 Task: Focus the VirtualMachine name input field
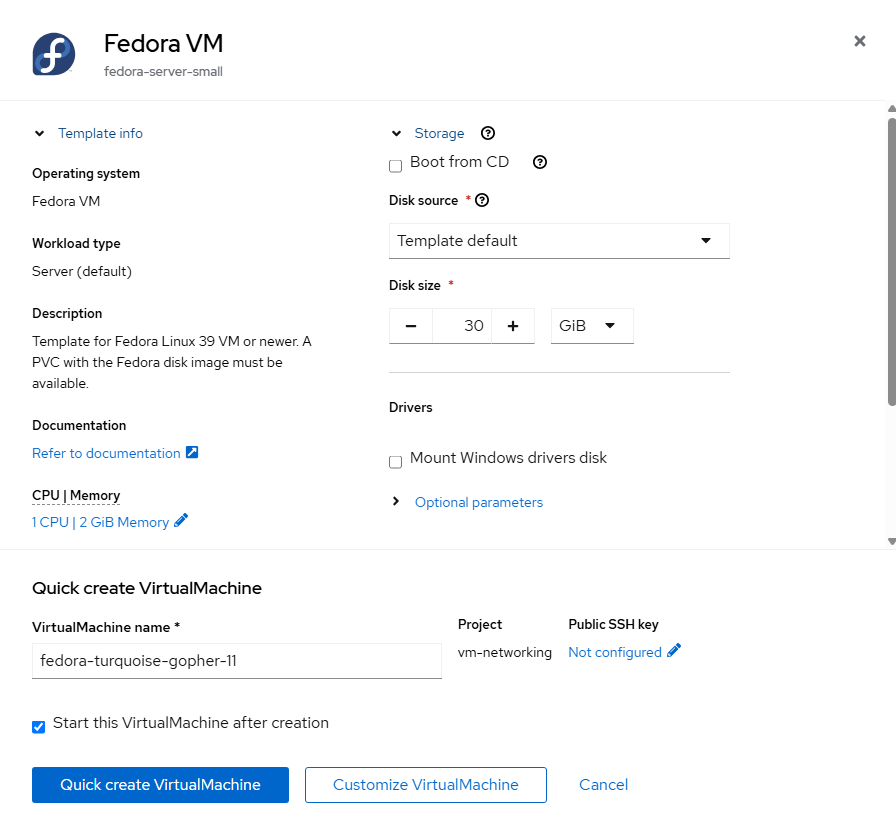[x=237, y=661]
